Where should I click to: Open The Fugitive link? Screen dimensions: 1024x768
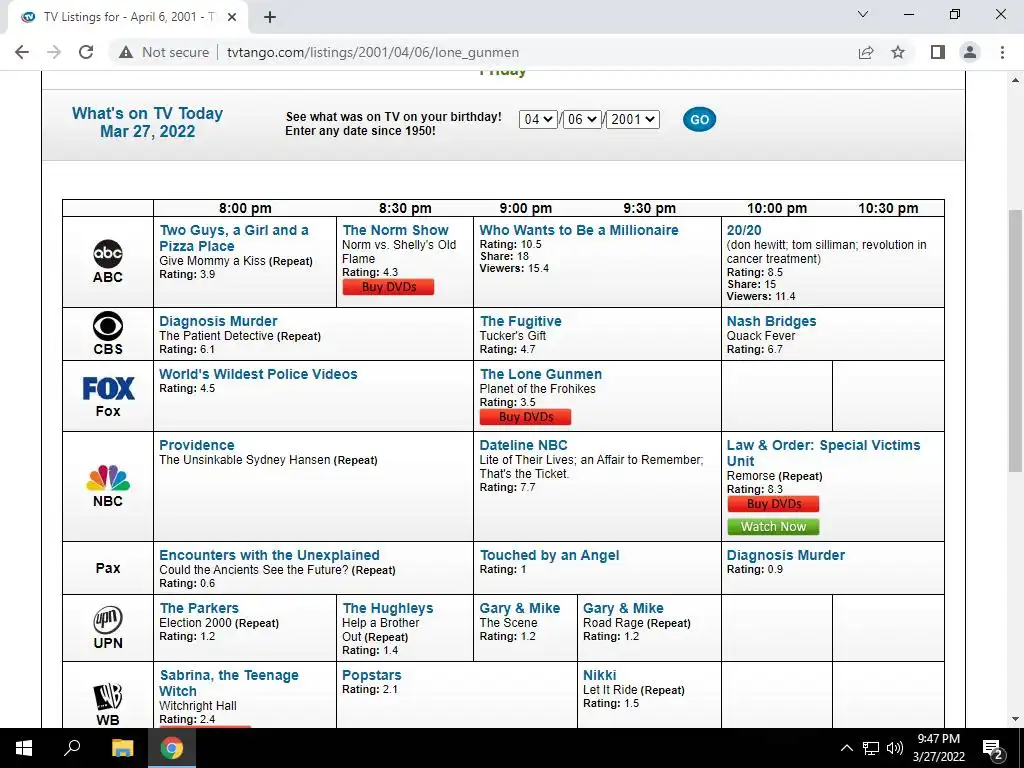pos(520,321)
